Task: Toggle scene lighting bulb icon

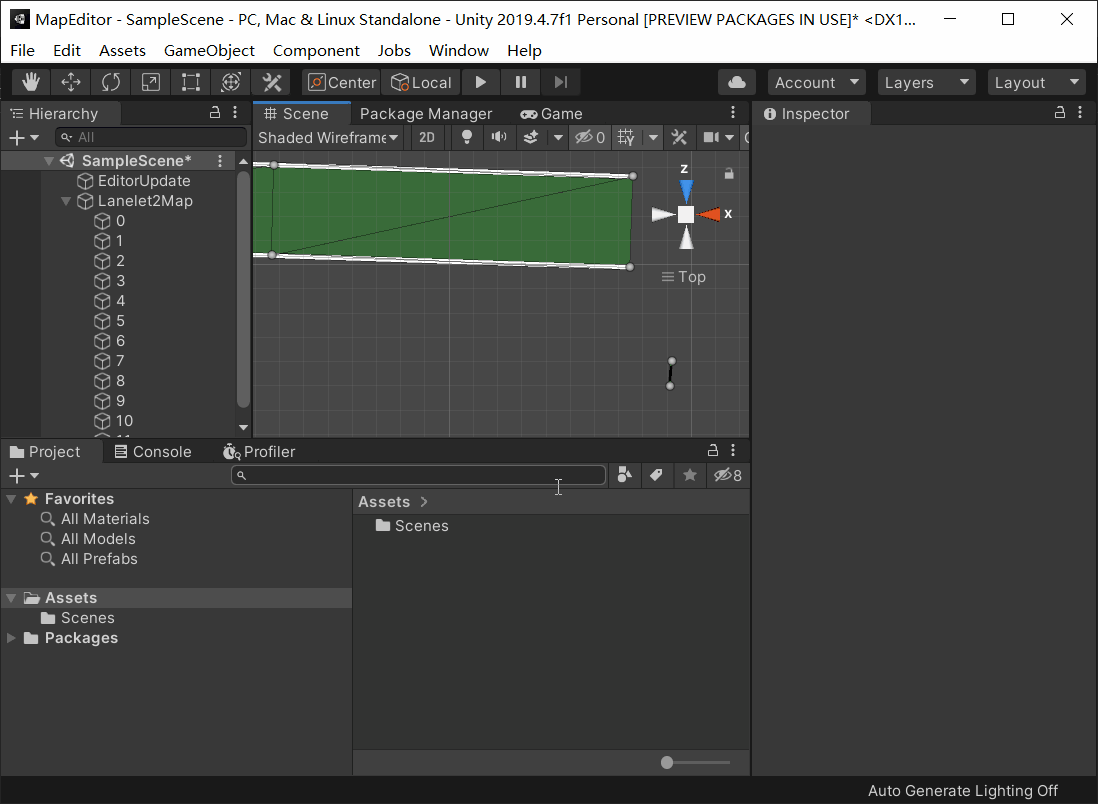Action: point(466,137)
